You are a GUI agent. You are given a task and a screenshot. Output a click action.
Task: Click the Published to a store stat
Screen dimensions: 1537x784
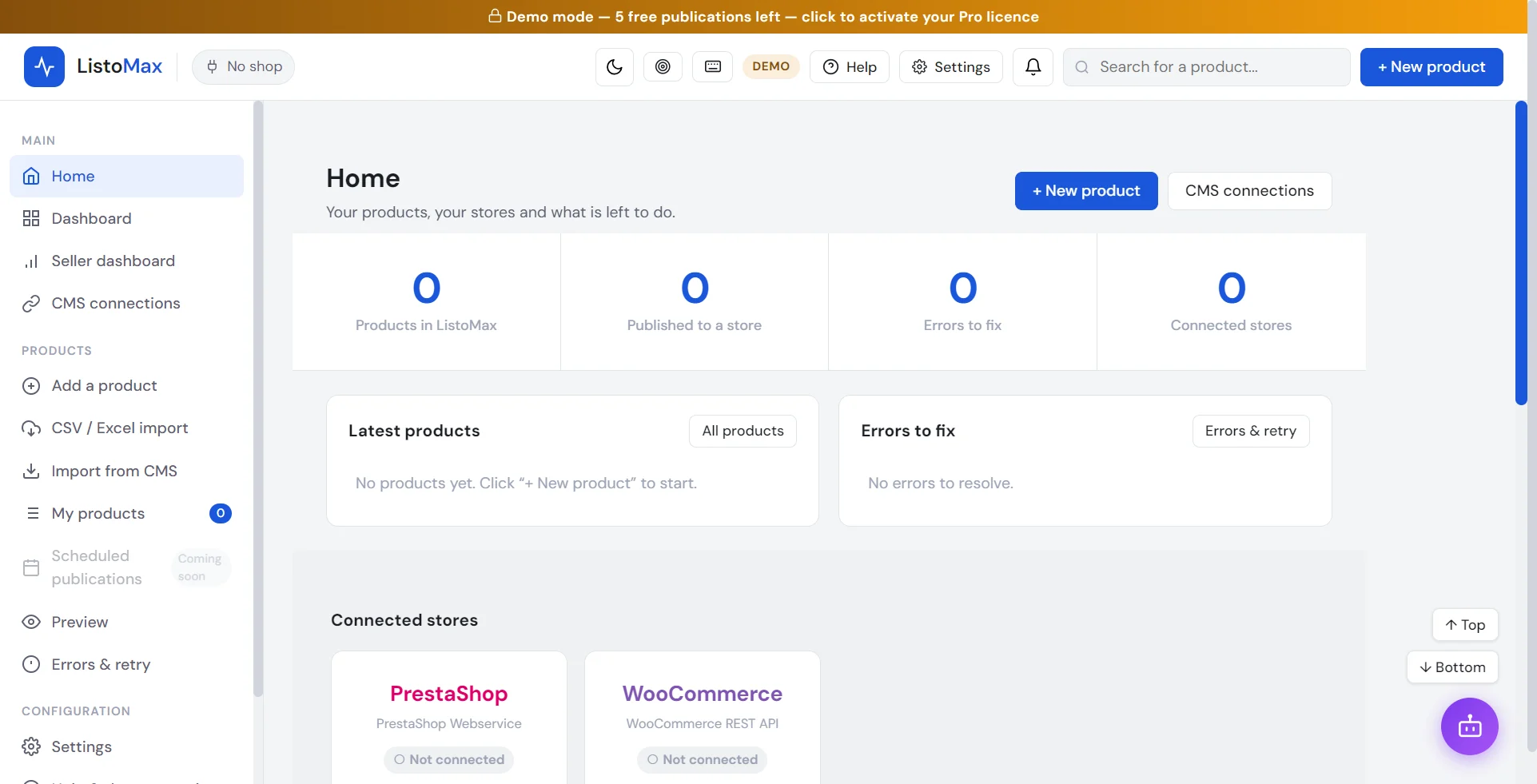point(695,302)
